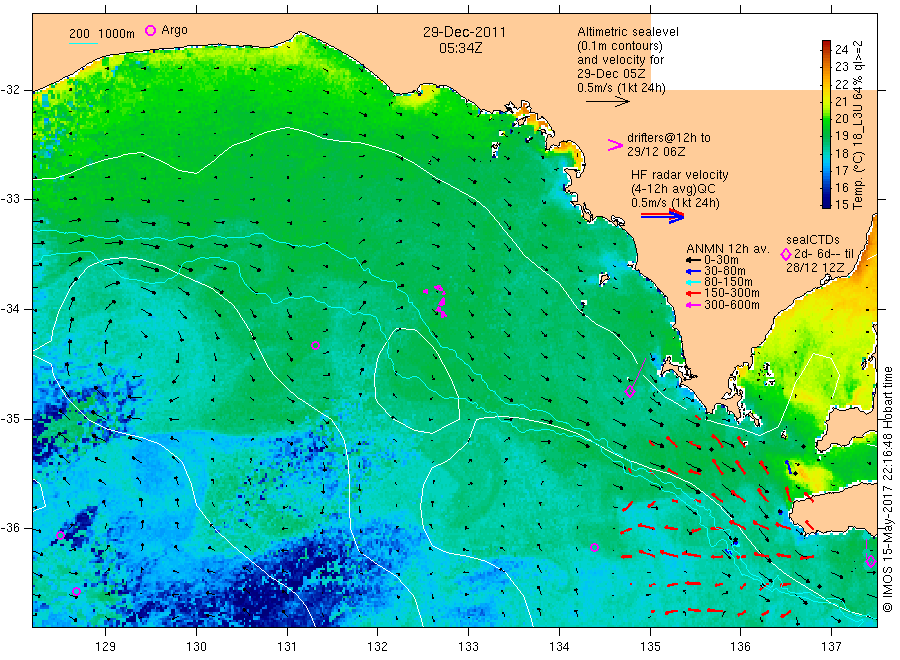Click the sealCTD diamond at the map's east edge
The image size is (900, 660).
(x=871, y=561)
